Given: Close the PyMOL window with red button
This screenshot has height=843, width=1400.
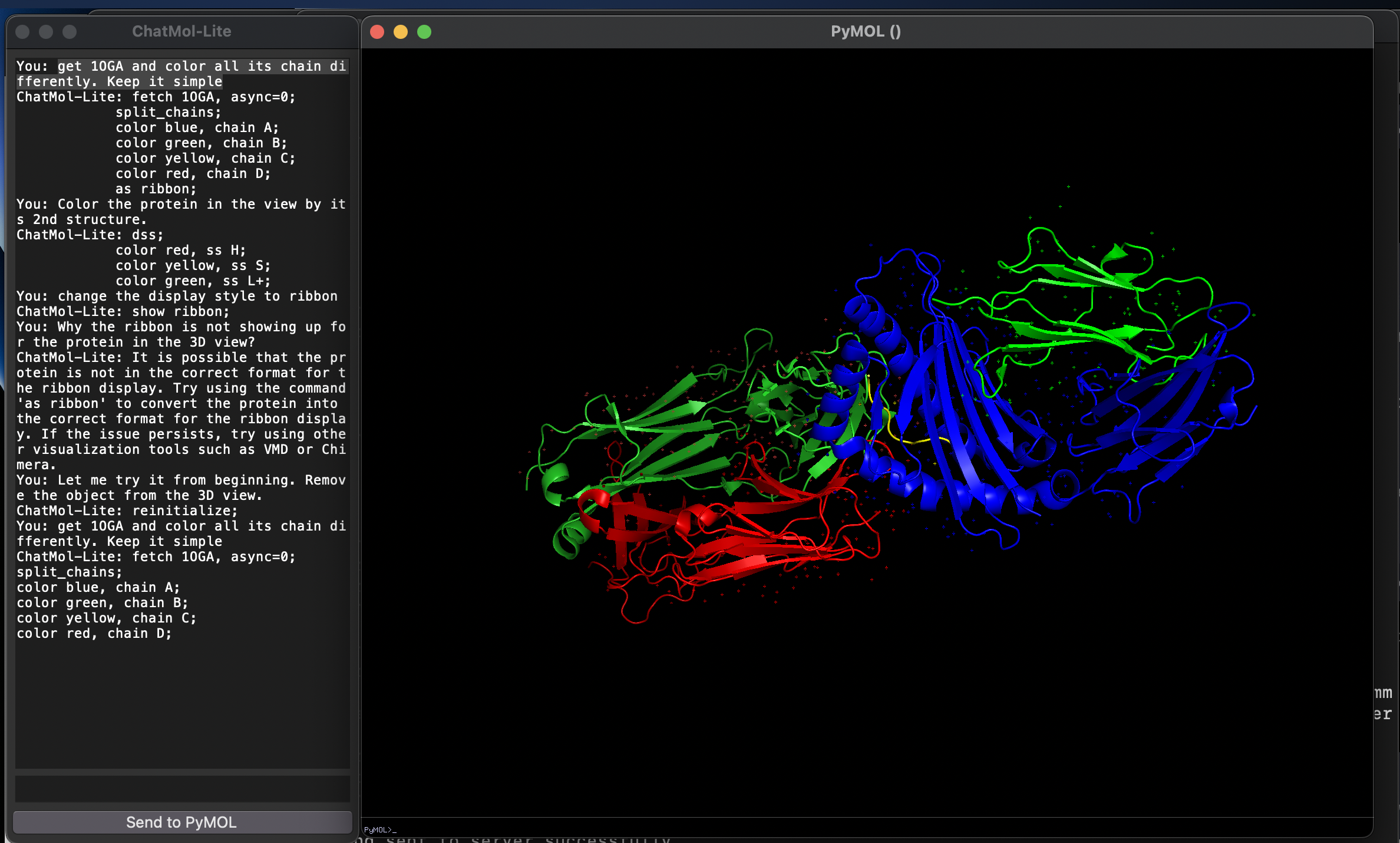Looking at the screenshot, I should (x=377, y=32).
